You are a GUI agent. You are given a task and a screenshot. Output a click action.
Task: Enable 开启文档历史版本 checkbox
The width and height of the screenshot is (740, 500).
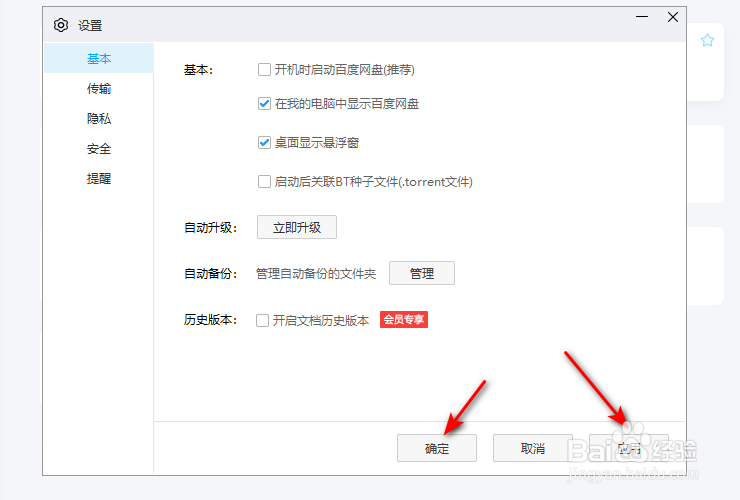[262, 321]
